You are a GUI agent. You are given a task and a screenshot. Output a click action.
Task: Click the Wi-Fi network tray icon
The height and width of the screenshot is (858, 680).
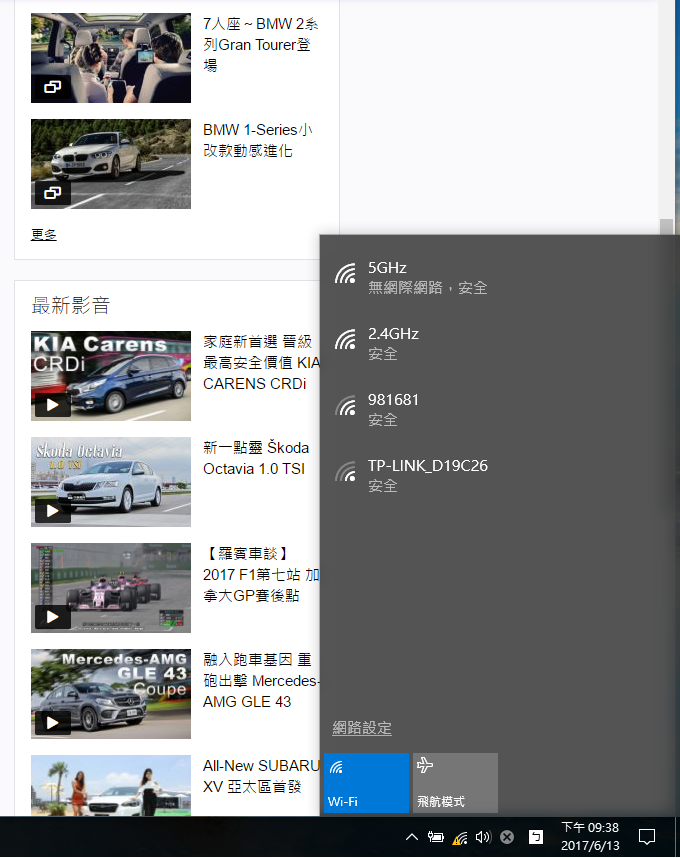point(460,837)
